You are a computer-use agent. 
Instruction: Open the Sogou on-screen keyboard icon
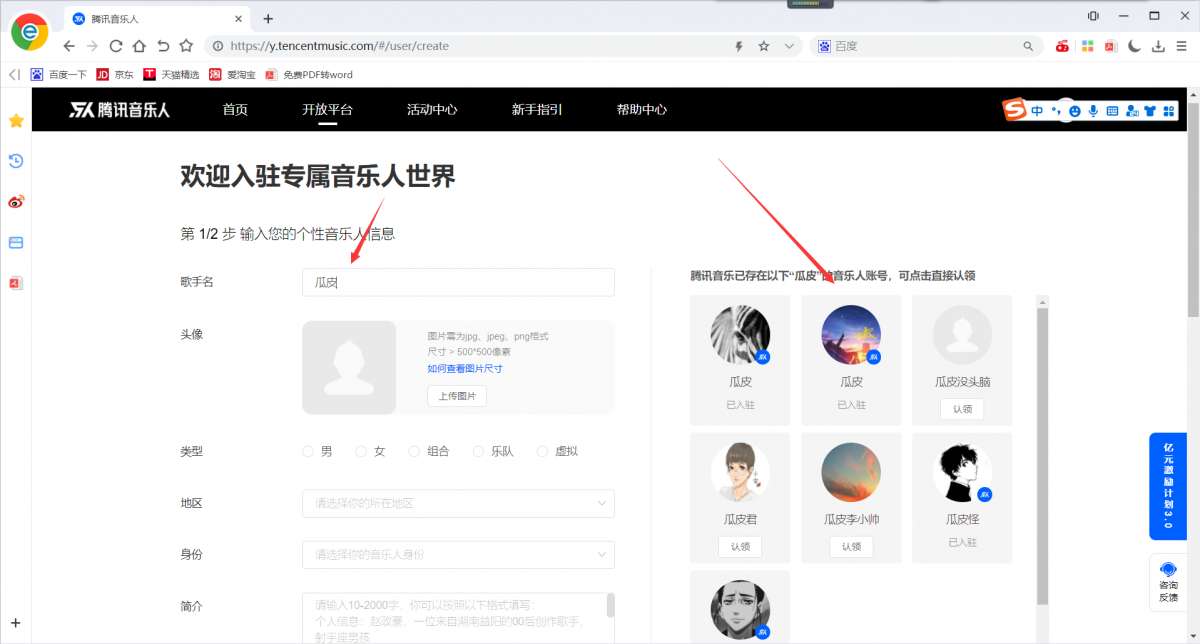(1112, 112)
